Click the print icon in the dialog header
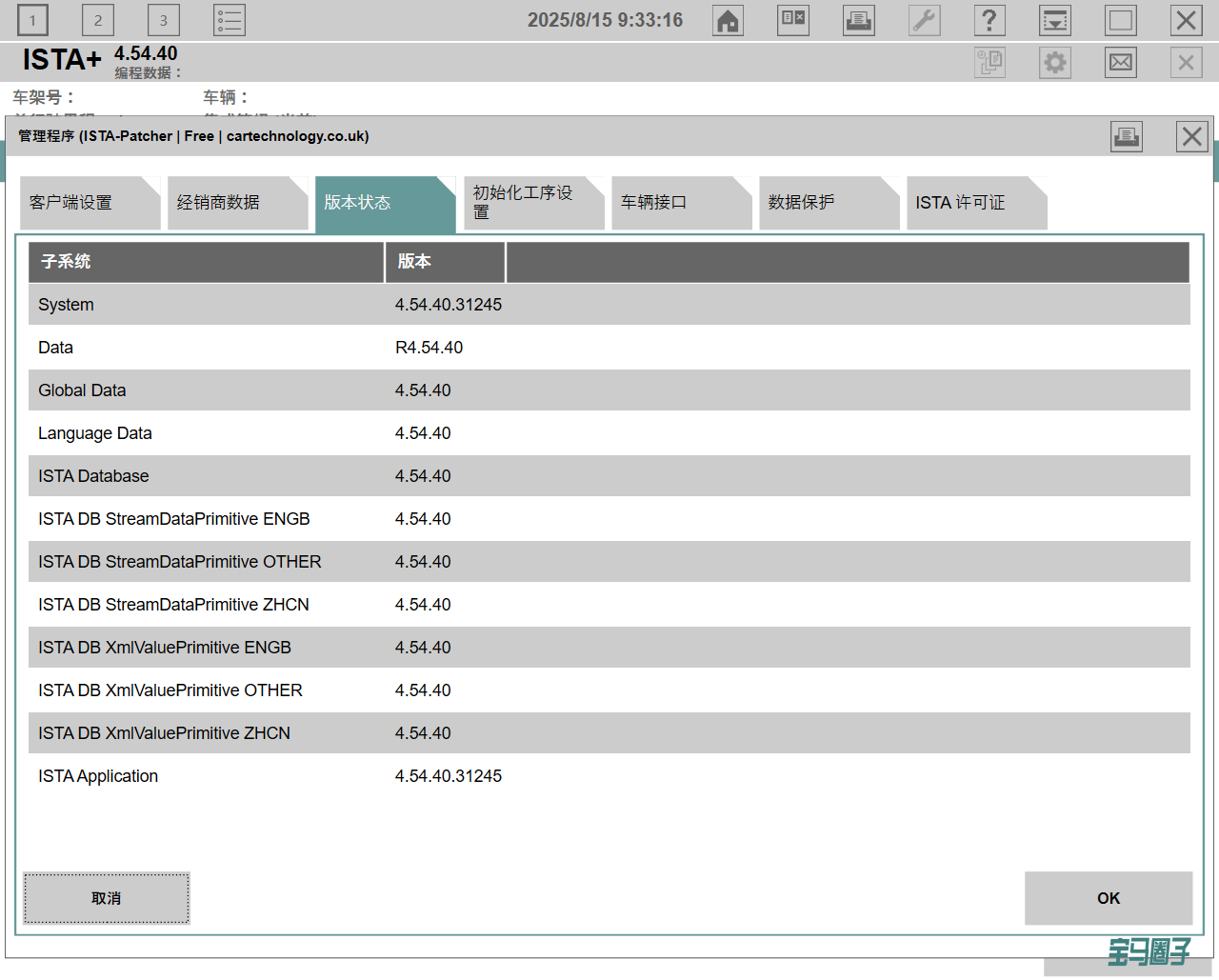1219x980 pixels. click(x=1127, y=136)
